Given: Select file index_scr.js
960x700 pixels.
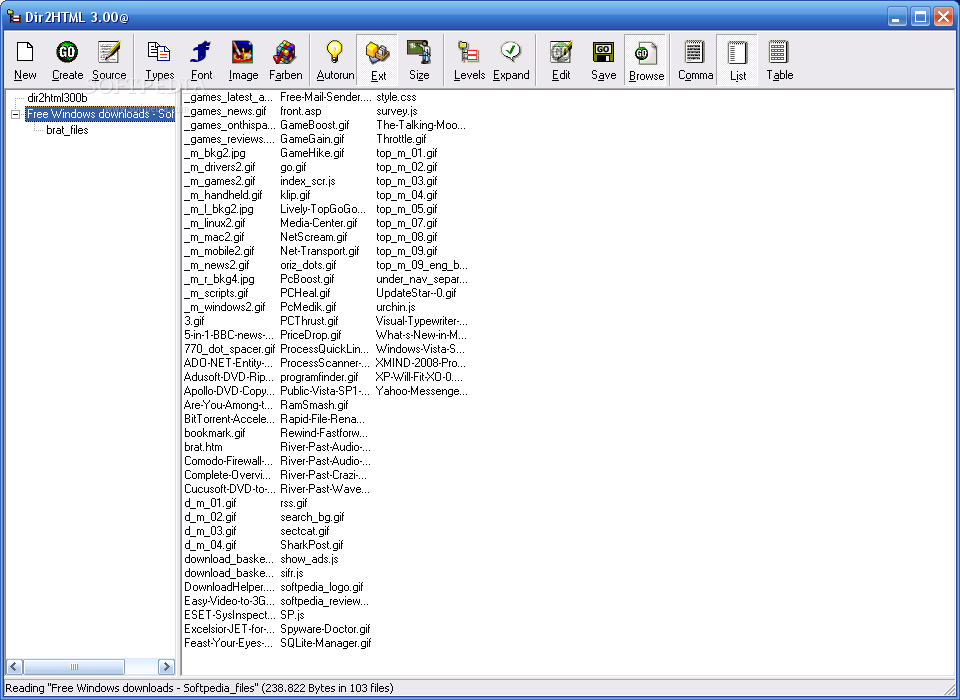Looking at the screenshot, I should (308, 181).
